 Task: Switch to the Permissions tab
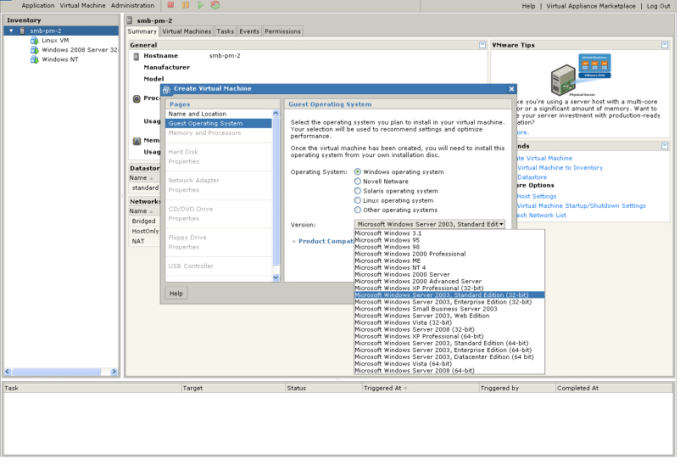tap(282, 31)
